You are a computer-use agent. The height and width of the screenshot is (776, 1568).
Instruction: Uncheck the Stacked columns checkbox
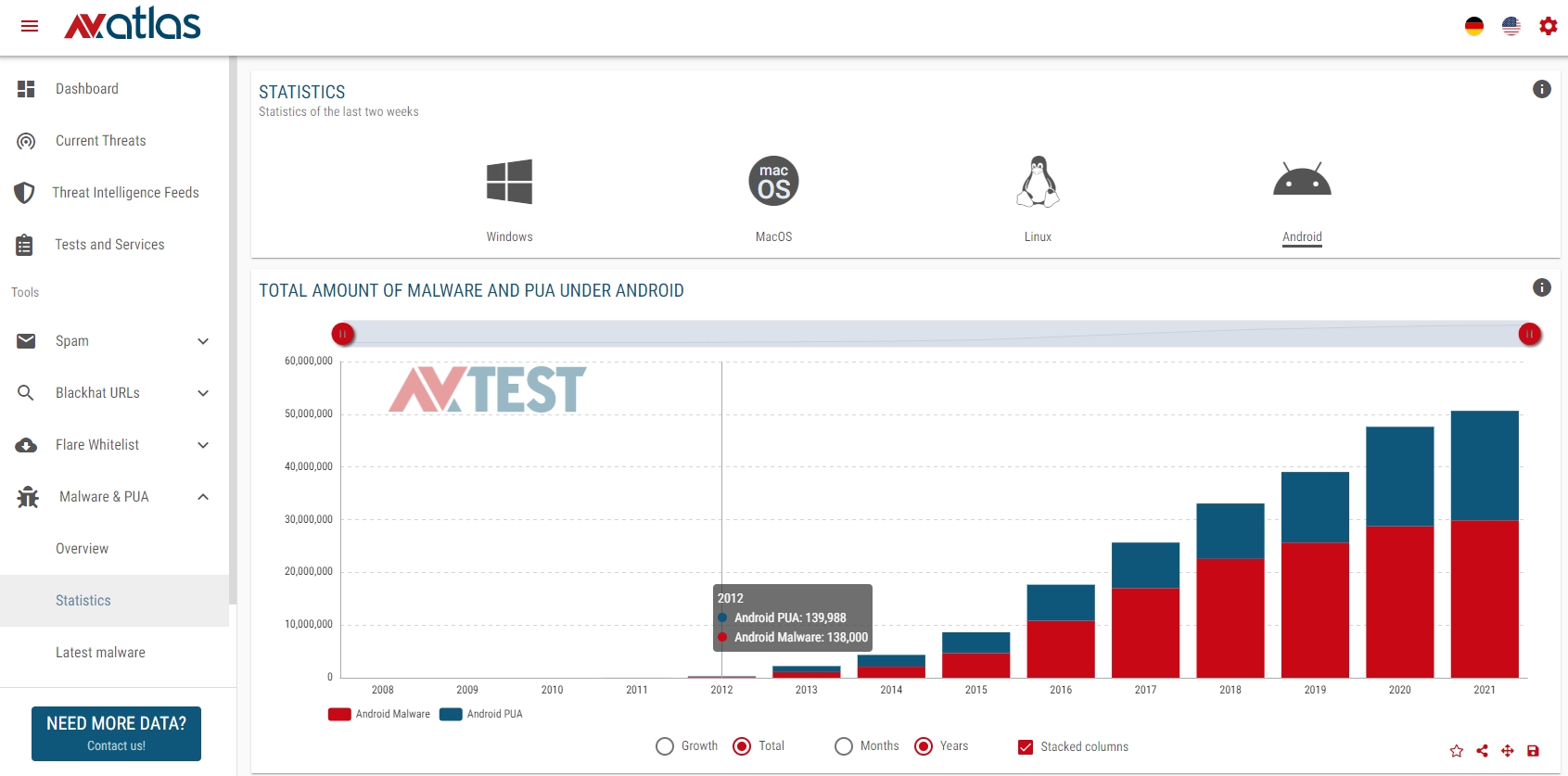1026,746
